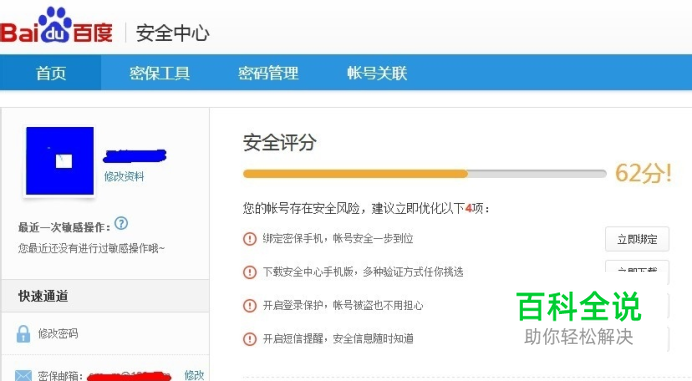Open the 修改资料 link

[x=124, y=177]
